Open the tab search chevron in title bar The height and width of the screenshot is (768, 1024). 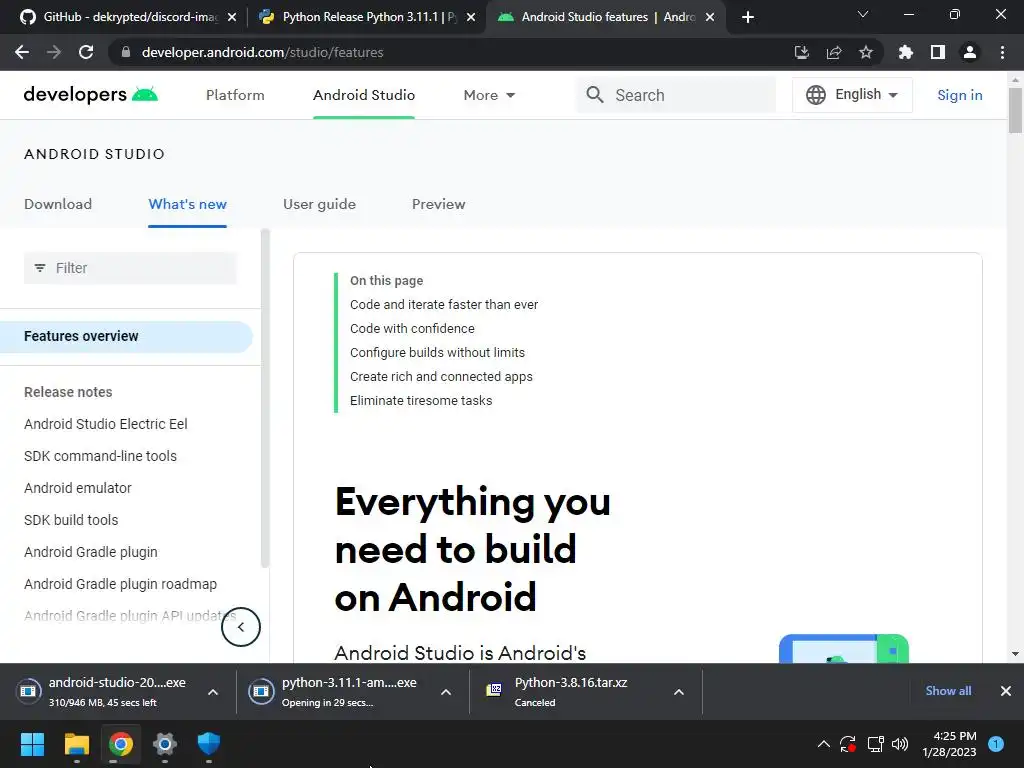pyautogui.click(x=863, y=14)
